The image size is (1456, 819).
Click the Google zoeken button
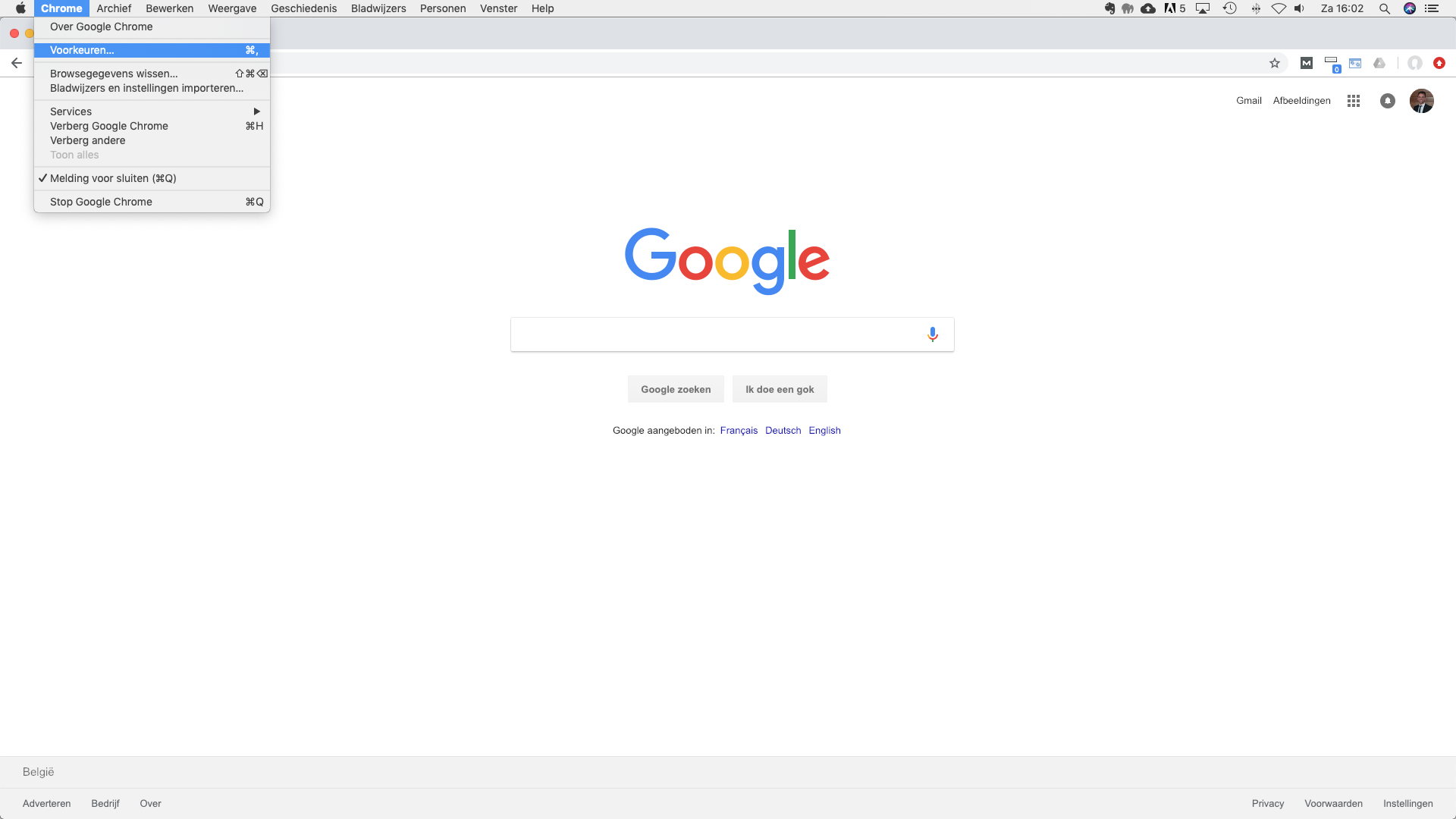point(676,389)
